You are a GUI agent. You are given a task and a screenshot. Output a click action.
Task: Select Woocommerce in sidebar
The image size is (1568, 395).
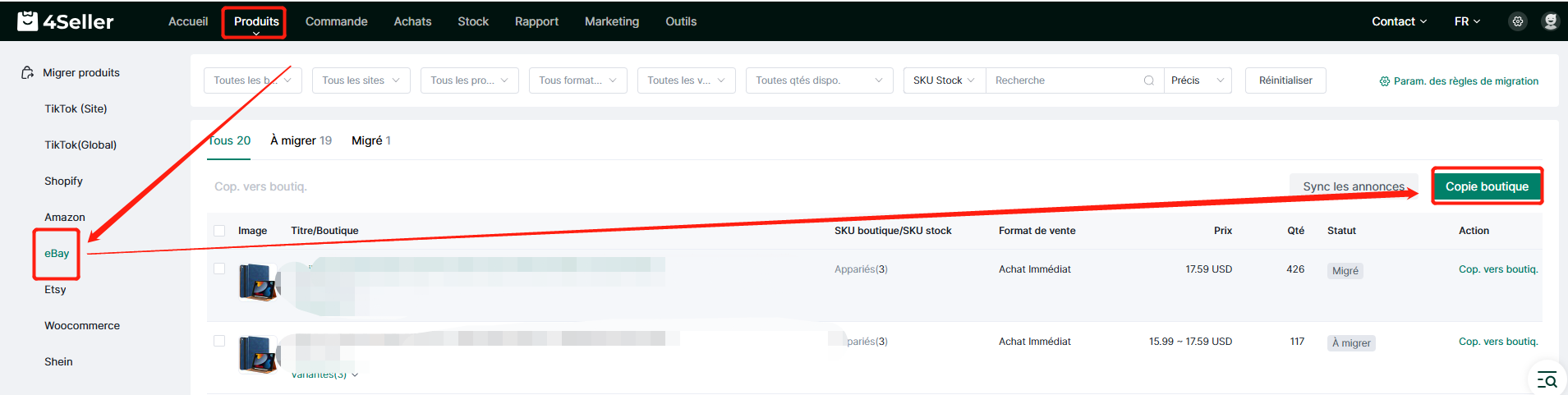(x=82, y=325)
